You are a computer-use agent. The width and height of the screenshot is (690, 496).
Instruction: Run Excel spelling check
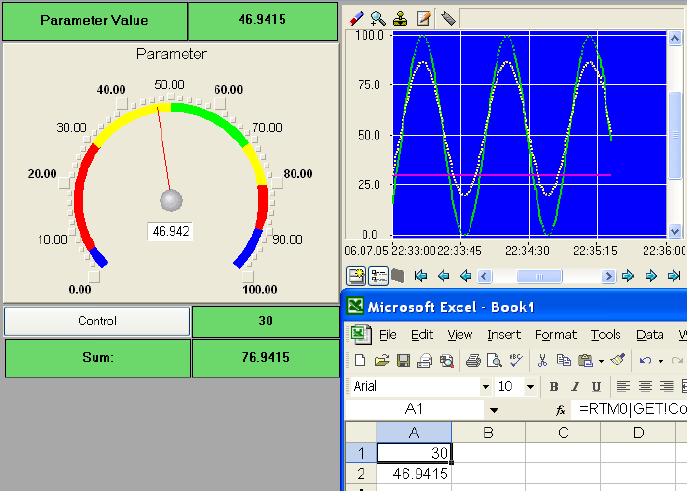[x=516, y=360]
